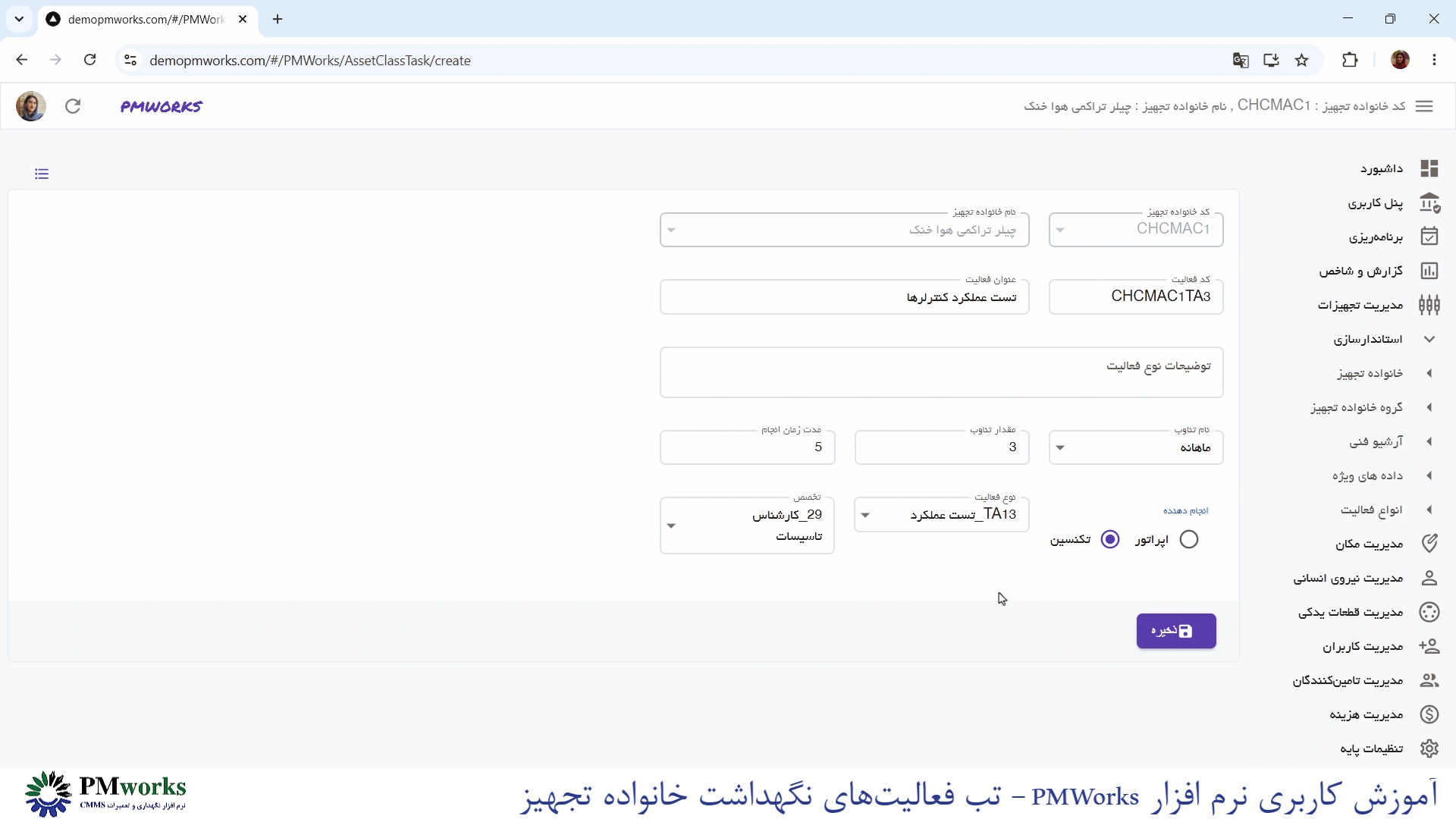This screenshot has height=819, width=1456.
Task: Click the Google Translate icon in address bar
Action: pos(1241,60)
